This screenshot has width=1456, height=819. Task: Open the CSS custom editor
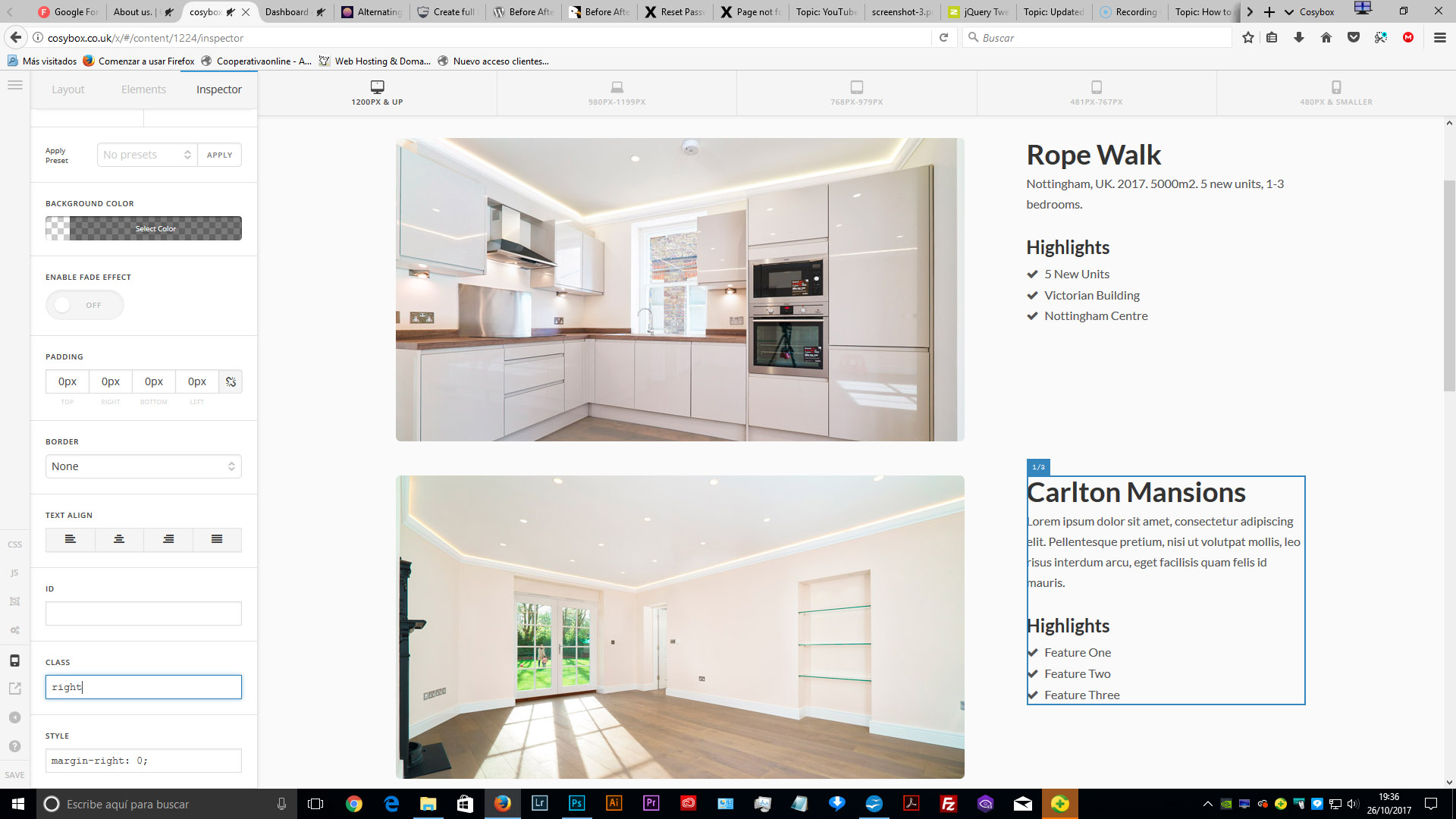[x=14, y=544]
